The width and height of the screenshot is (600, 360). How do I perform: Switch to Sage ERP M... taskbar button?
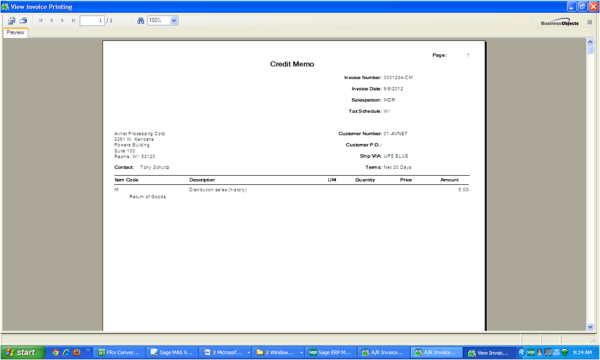331,352
